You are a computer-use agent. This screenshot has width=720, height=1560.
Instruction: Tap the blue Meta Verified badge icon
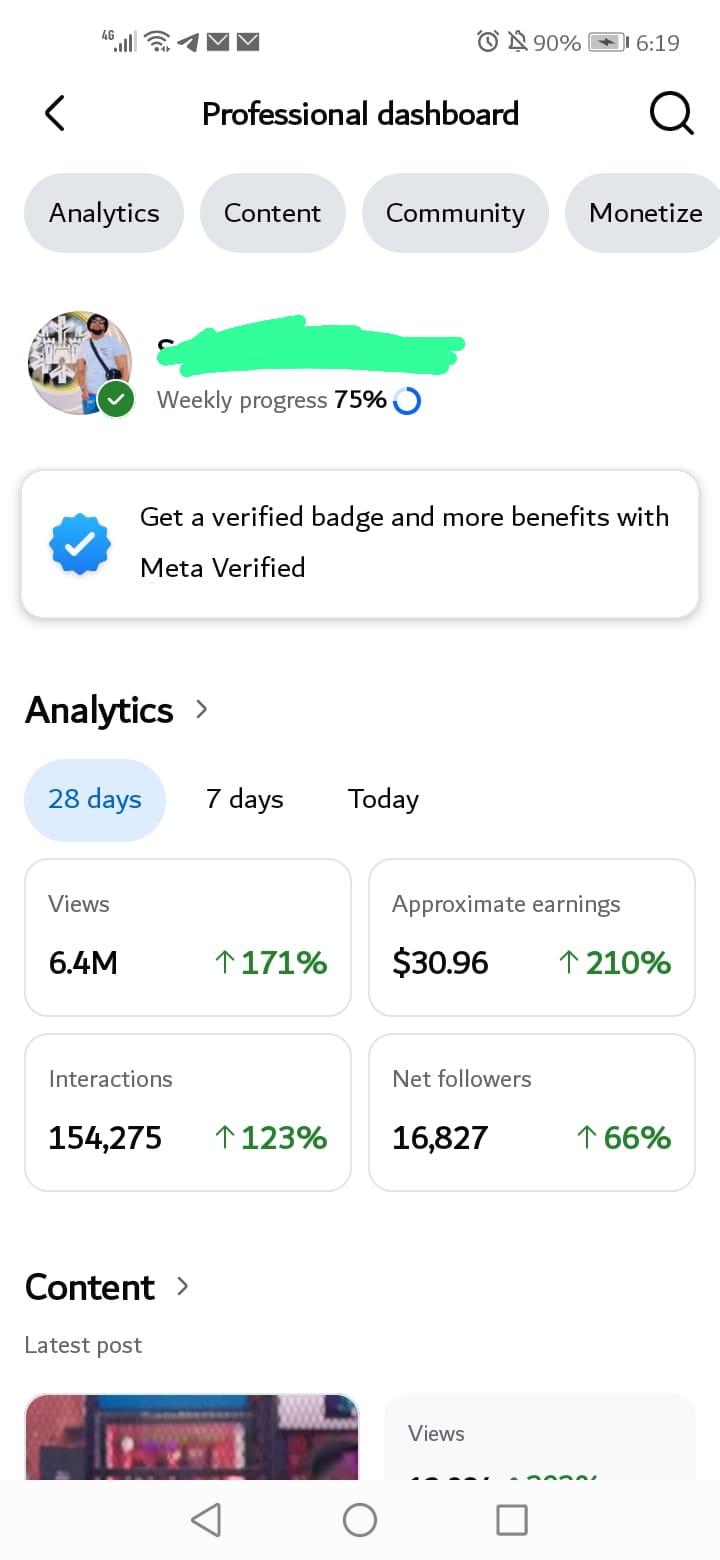click(80, 543)
